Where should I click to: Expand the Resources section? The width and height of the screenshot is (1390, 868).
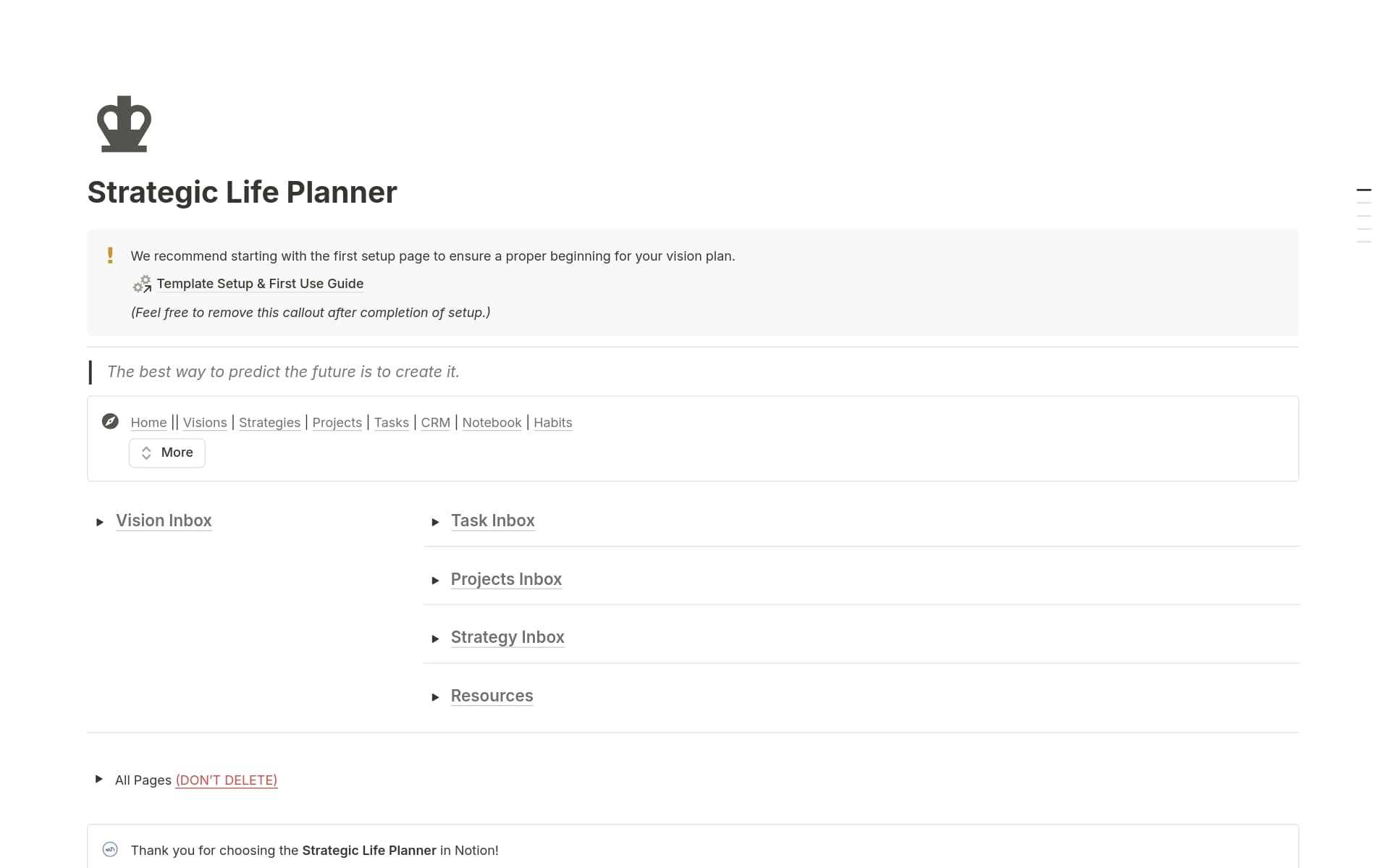click(x=436, y=696)
